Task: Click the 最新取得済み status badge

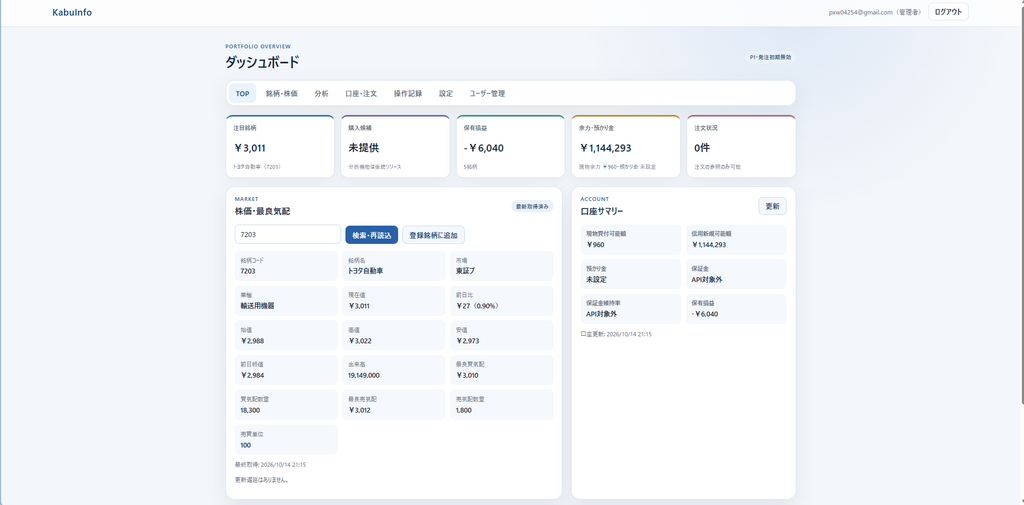Action: tap(532, 206)
